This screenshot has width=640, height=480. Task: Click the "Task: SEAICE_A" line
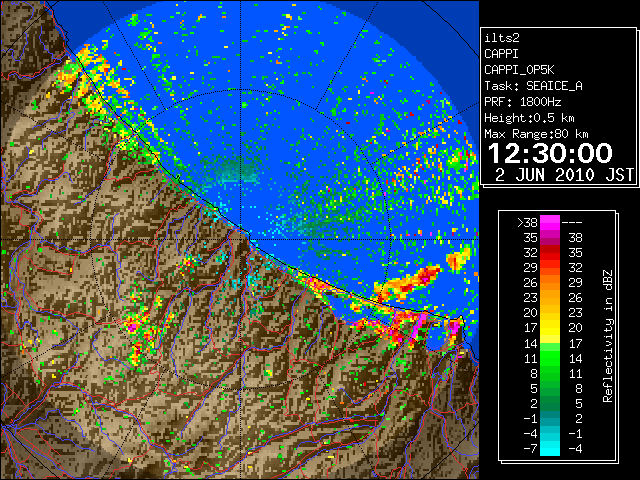pyautogui.click(x=533, y=86)
